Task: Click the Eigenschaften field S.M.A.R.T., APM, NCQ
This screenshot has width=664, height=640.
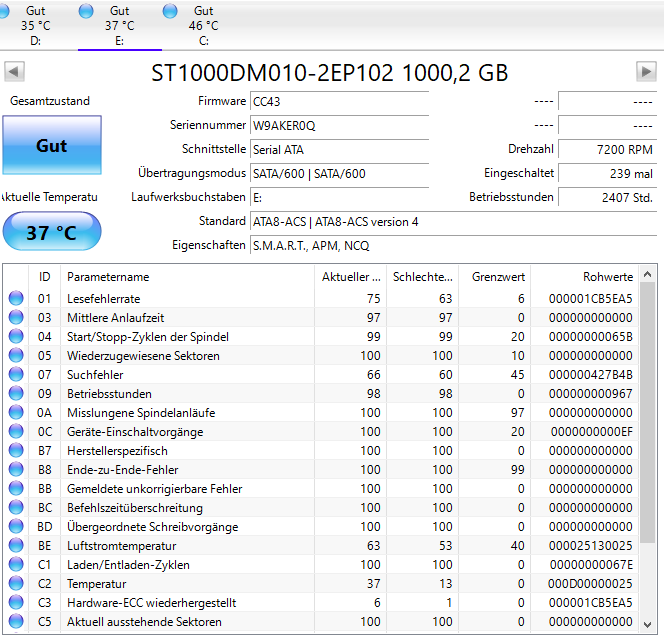Action: coord(454,246)
